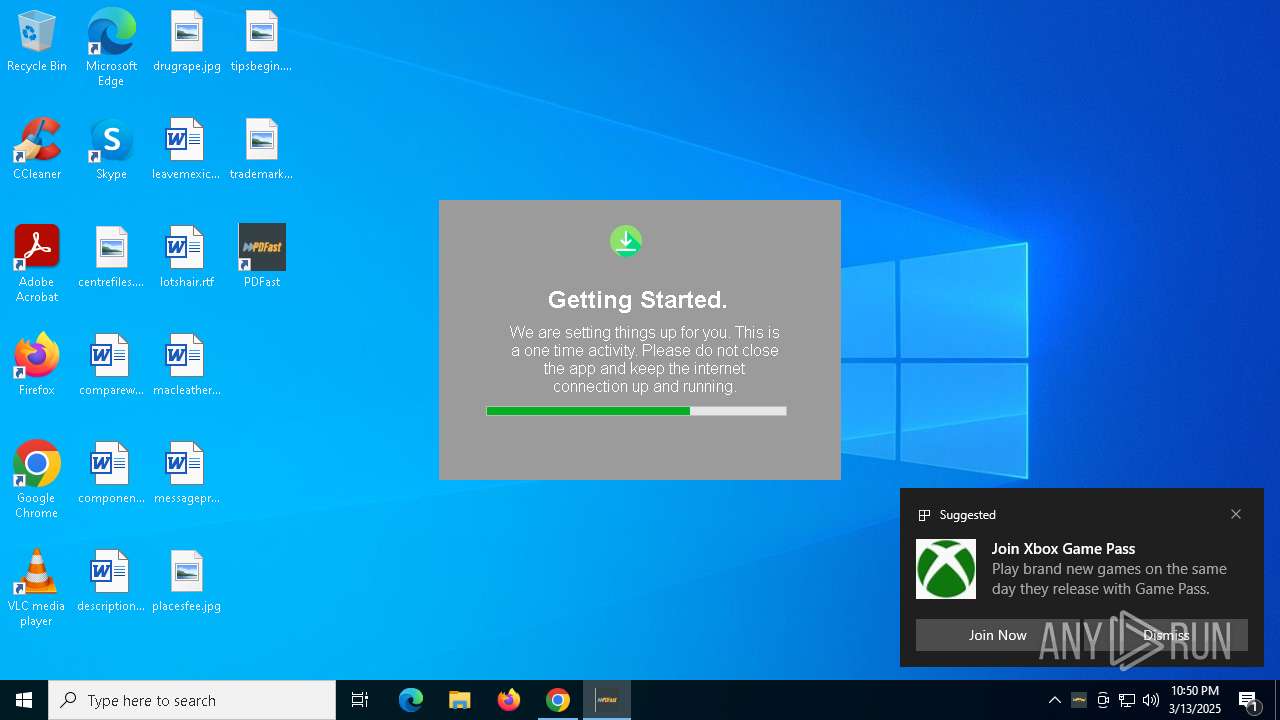Select the lotshair.rtf document icon
1280x720 pixels.
pos(186,258)
